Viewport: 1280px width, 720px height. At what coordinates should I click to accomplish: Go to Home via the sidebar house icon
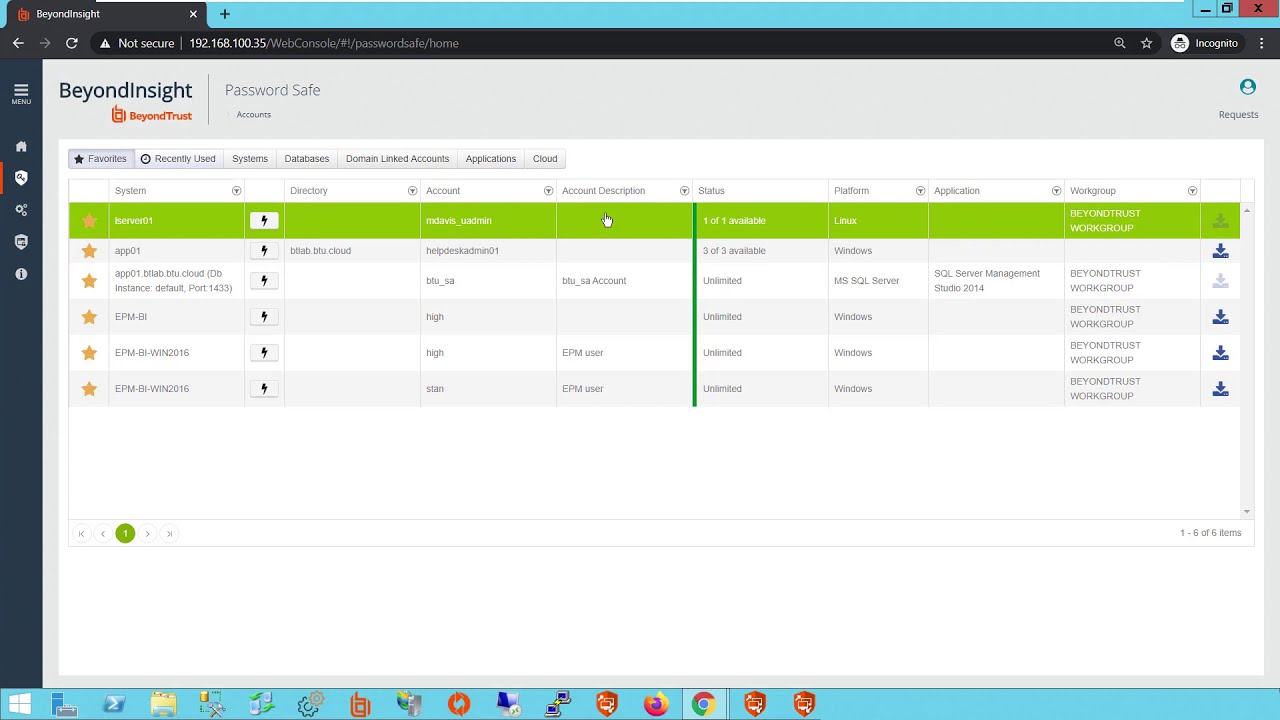pos(21,146)
